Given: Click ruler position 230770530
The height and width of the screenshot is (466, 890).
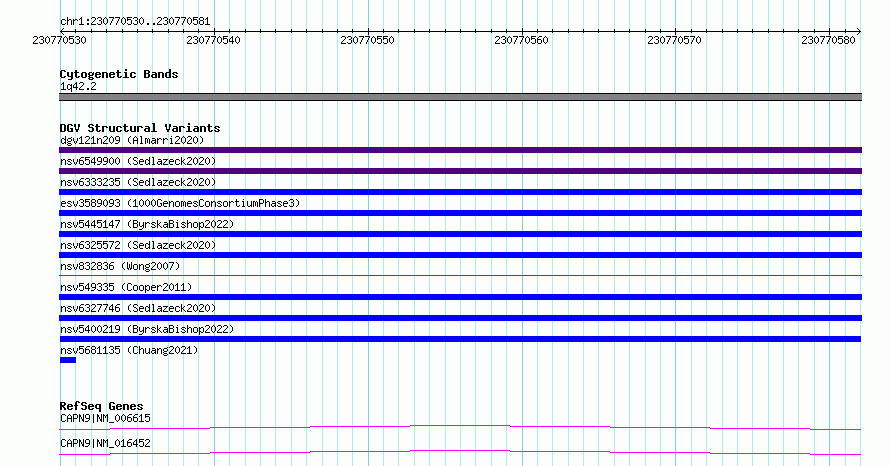Looking at the screenshot, I should click(60, 40).
